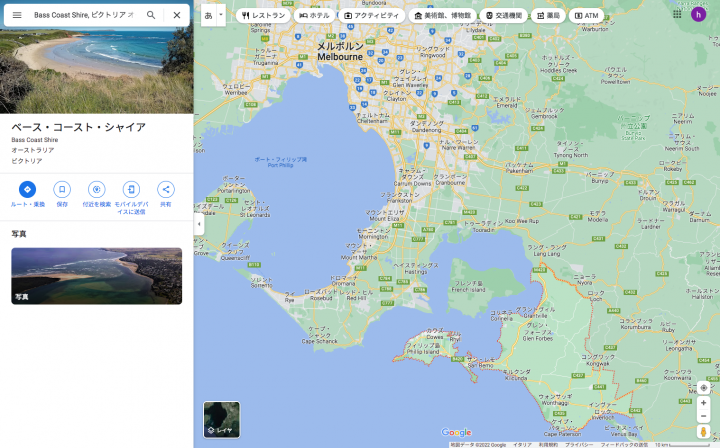Collapse the side panel arrow
This screenshot has height=448, width=720.
coord(197,224)
